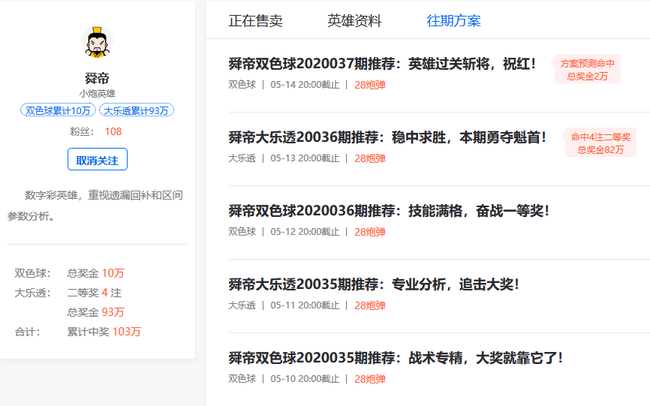
Task: Click 大乐透 总奖金 93万 stat
Action: [95, 312]
